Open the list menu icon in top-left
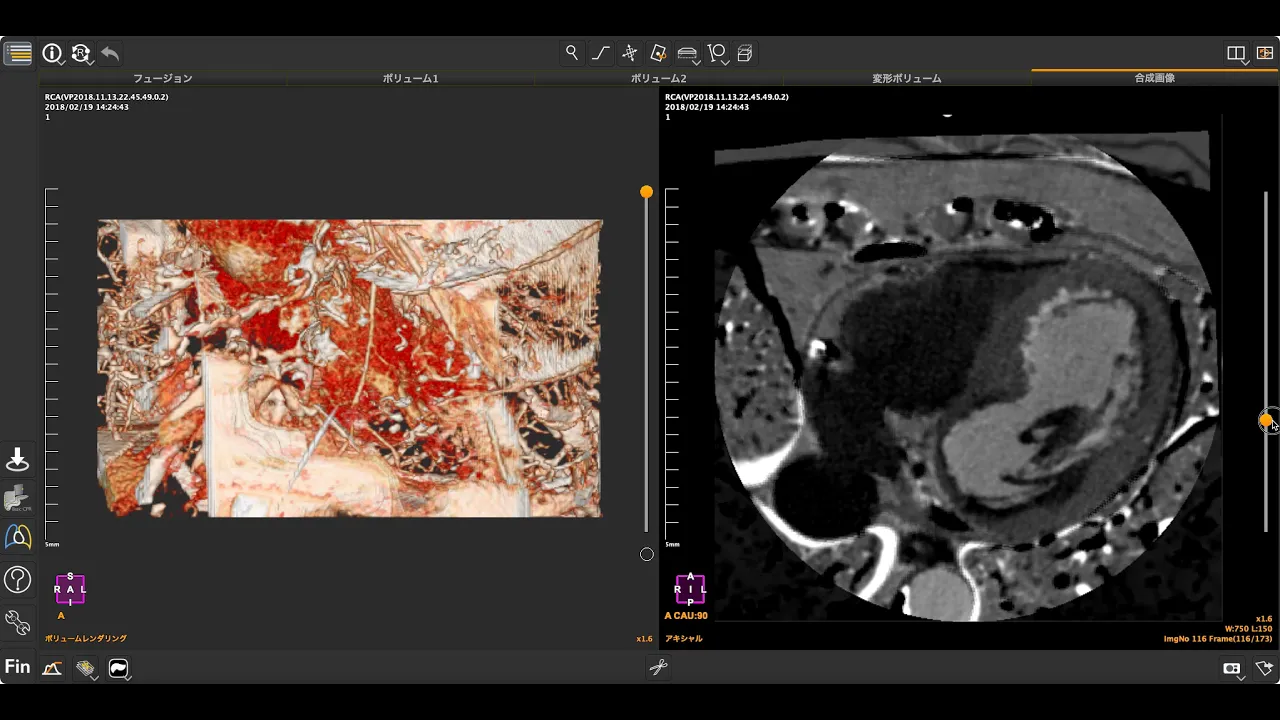The height and width of the screenshot is (720, 1280). [18, 53]
